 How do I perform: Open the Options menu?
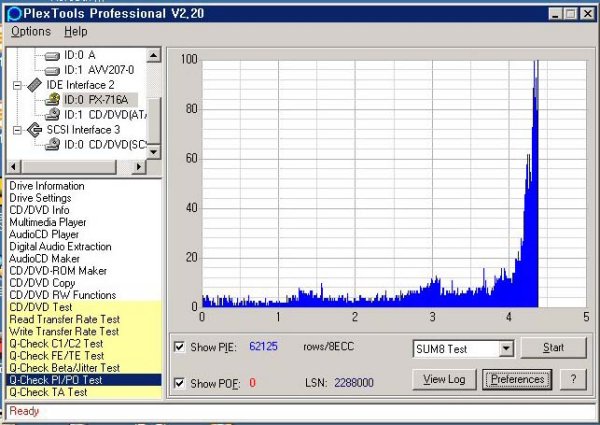point(31,31)
